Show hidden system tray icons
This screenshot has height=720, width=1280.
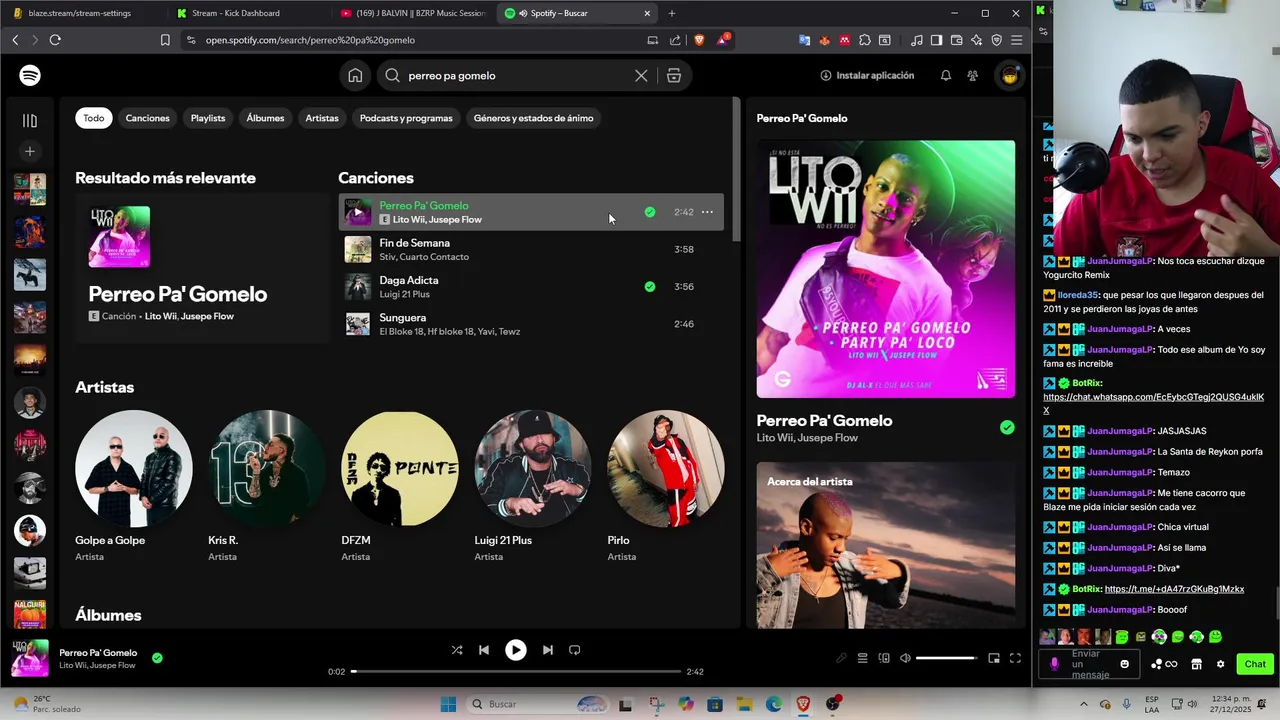click(1084, 704)
